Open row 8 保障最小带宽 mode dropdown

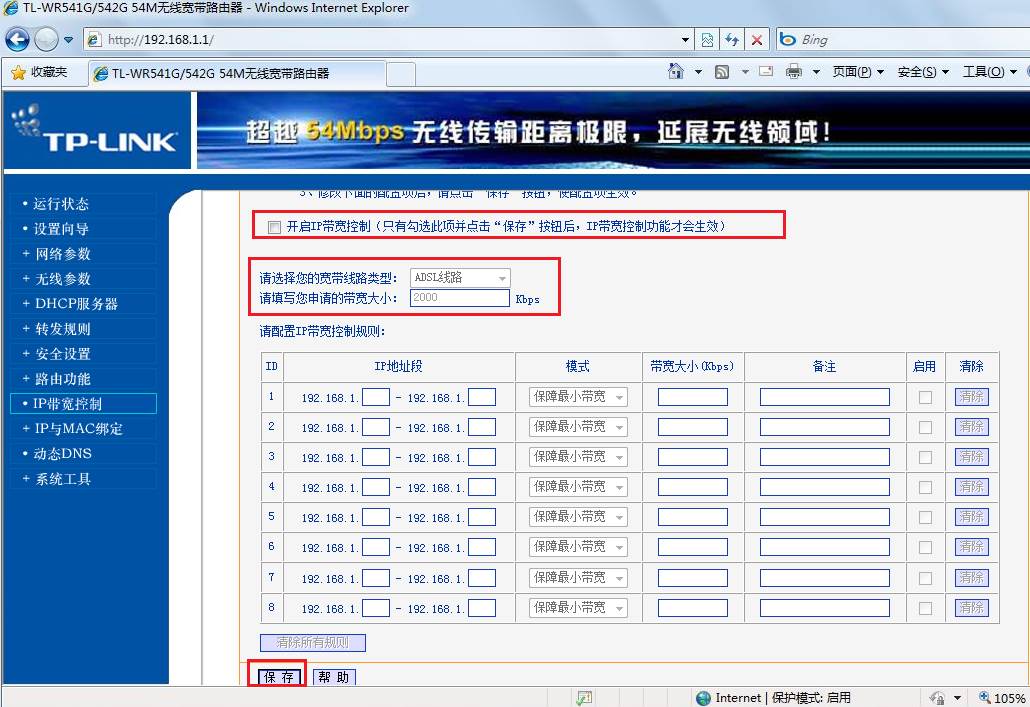coord(578,608)
